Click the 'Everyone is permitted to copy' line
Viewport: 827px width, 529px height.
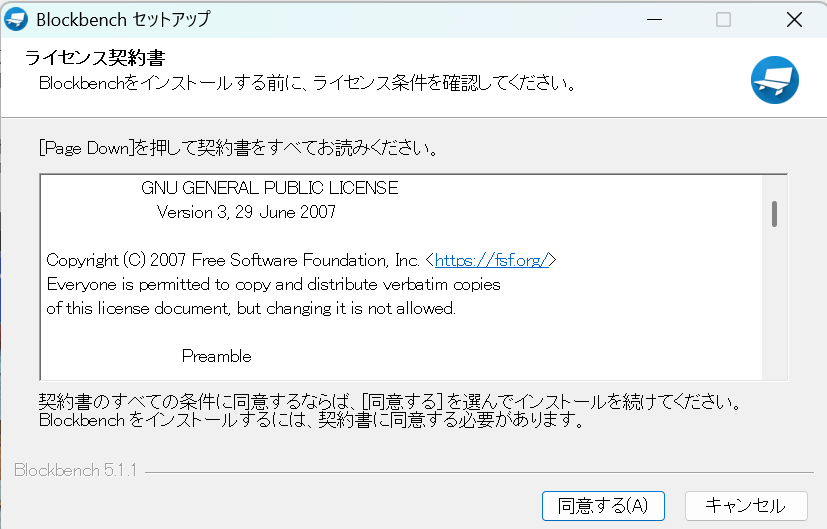273,284
